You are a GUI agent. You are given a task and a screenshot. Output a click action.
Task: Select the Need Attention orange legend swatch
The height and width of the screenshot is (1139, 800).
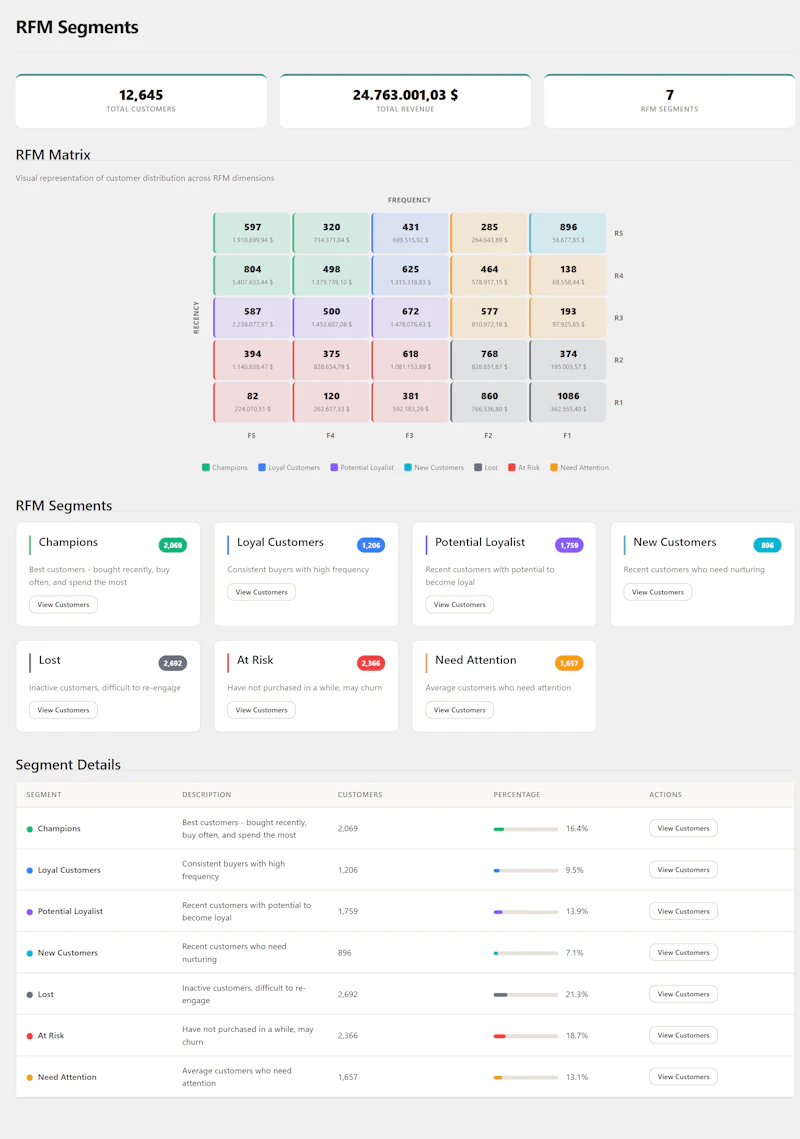(x=554, y=467)
